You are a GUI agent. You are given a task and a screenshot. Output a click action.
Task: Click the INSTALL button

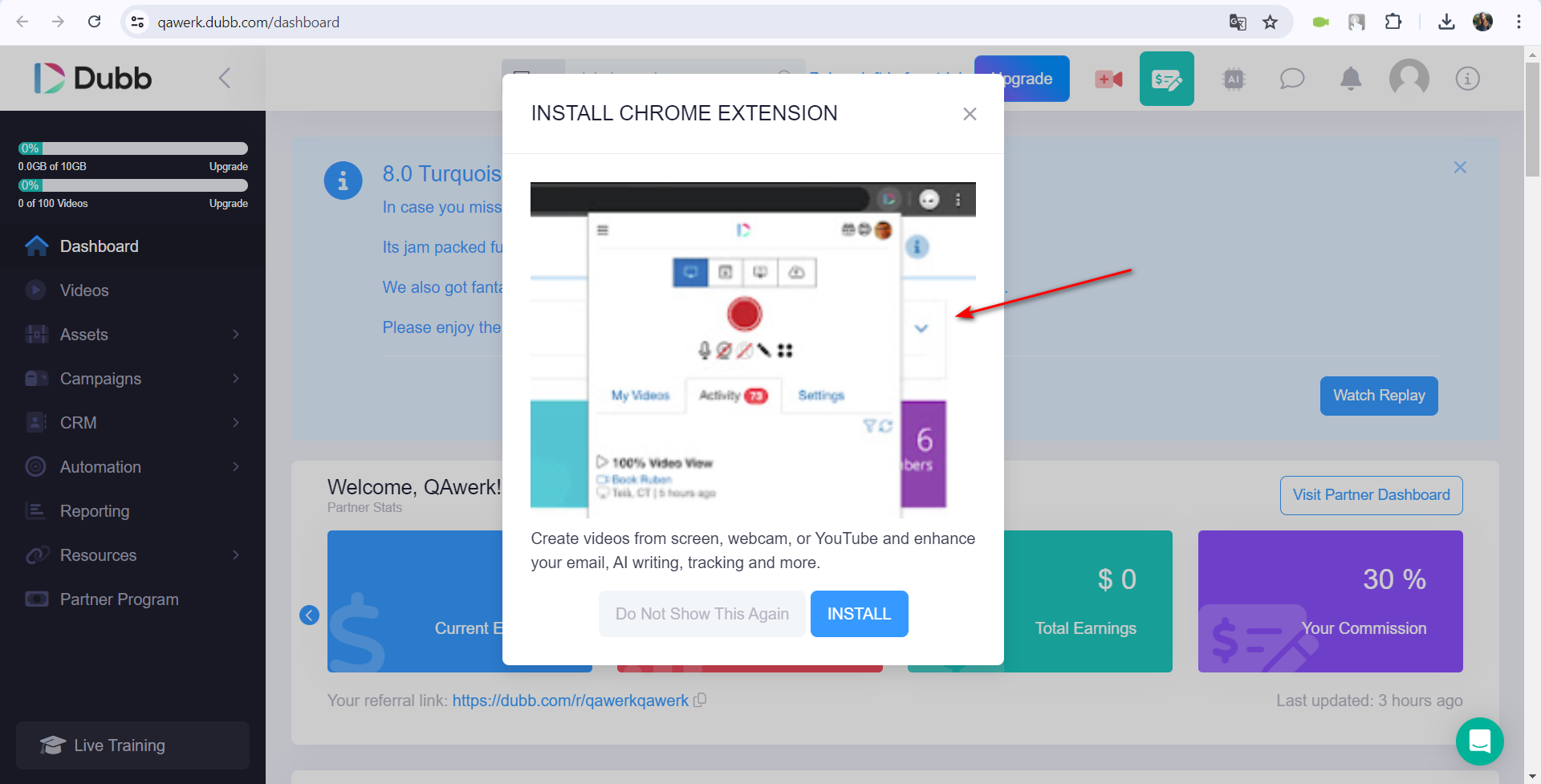(x=859, y=614)
